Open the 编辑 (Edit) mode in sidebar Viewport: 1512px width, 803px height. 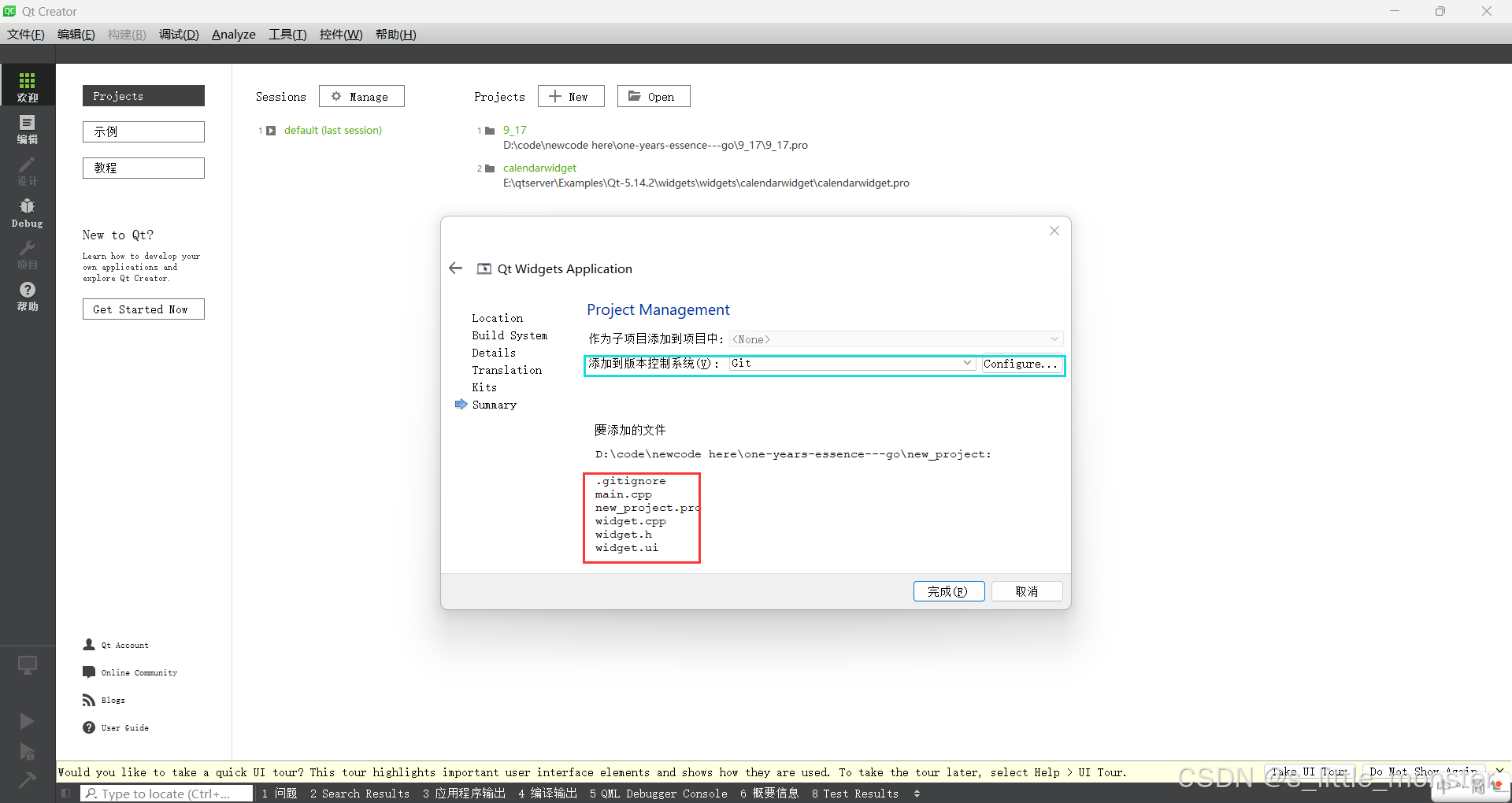click(28, 128)
